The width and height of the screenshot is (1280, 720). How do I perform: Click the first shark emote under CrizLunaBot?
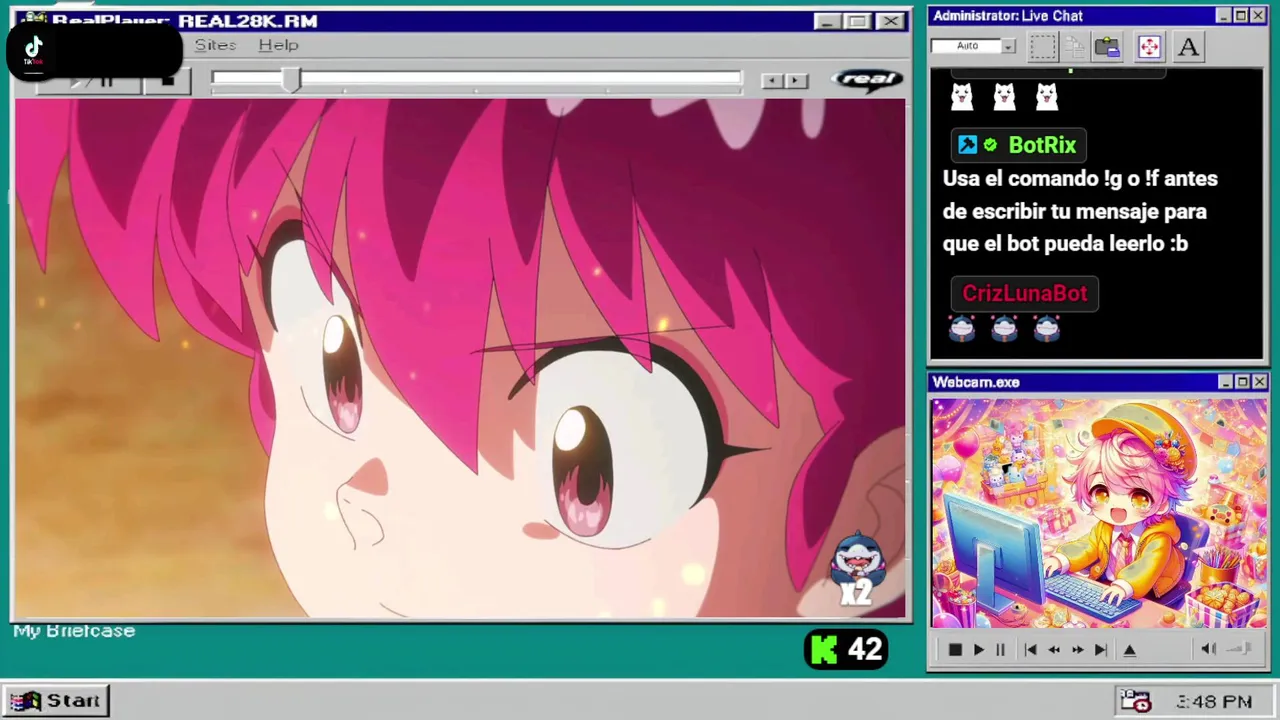pyautogui.click(x=962, y=329)
